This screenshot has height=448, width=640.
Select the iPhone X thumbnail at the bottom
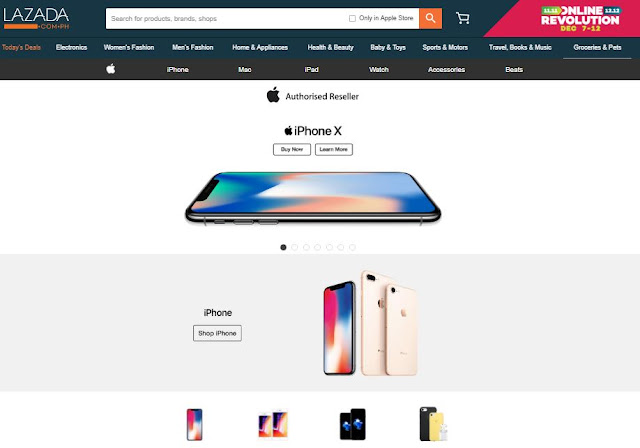(x=195, y=424)
